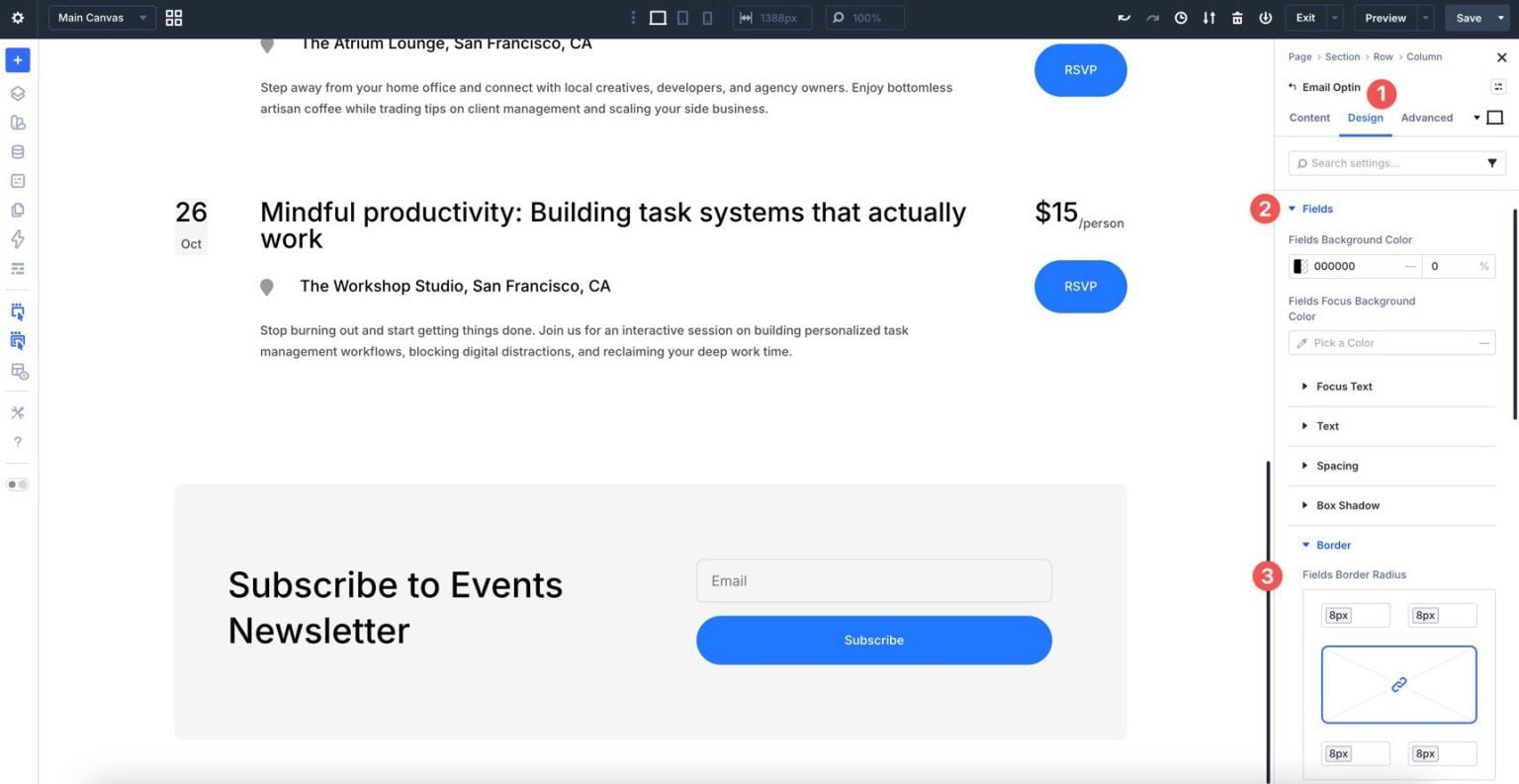
Task: Click the trash icon in top bar
Action: 1237,18
